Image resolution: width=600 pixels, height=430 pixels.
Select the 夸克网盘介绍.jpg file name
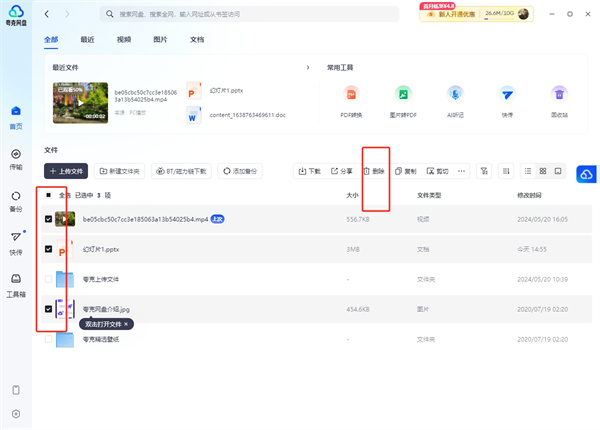coord(106,309)
